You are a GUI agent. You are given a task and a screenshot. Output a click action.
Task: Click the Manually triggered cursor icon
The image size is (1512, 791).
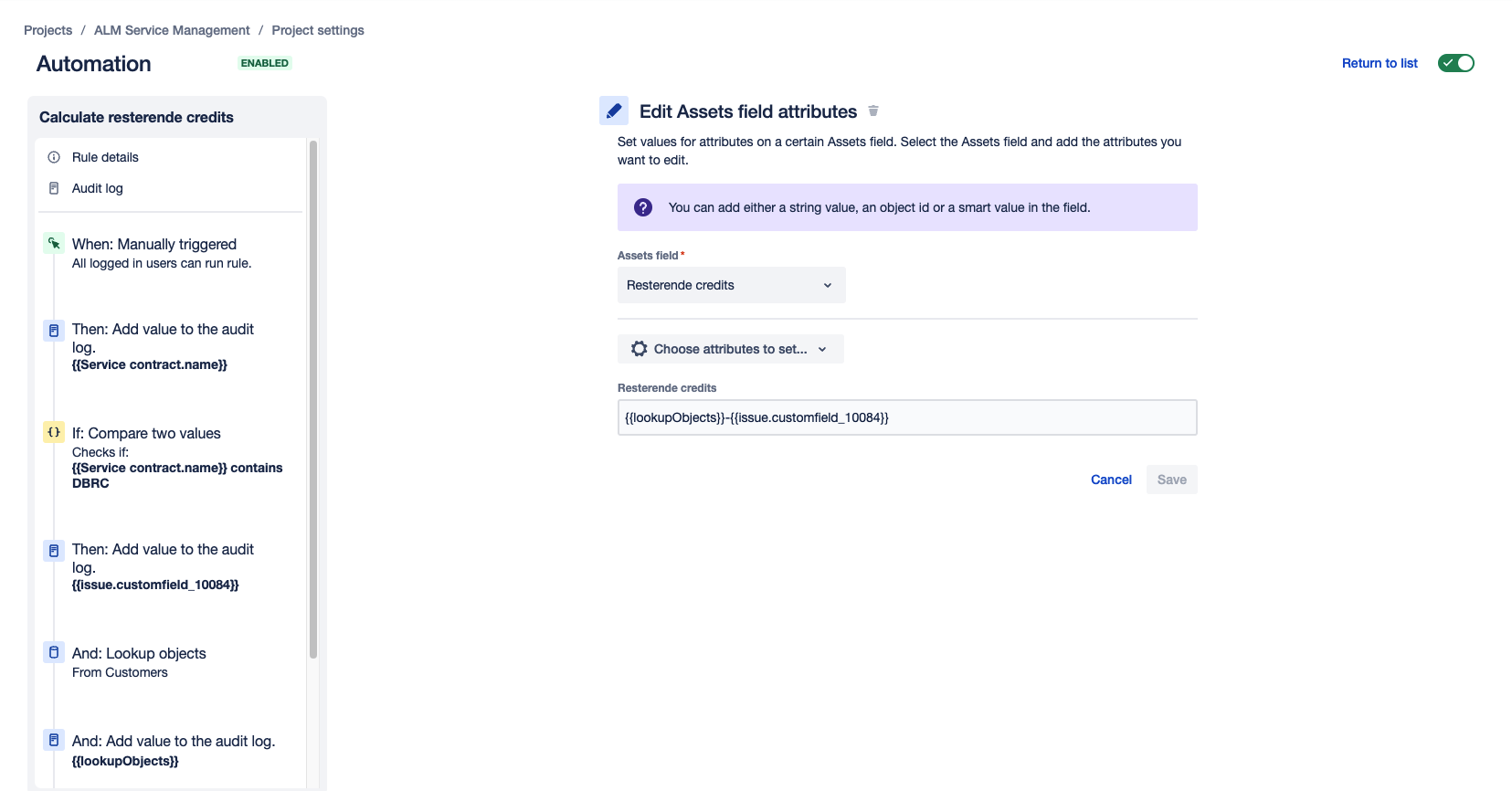pos(54,244)
